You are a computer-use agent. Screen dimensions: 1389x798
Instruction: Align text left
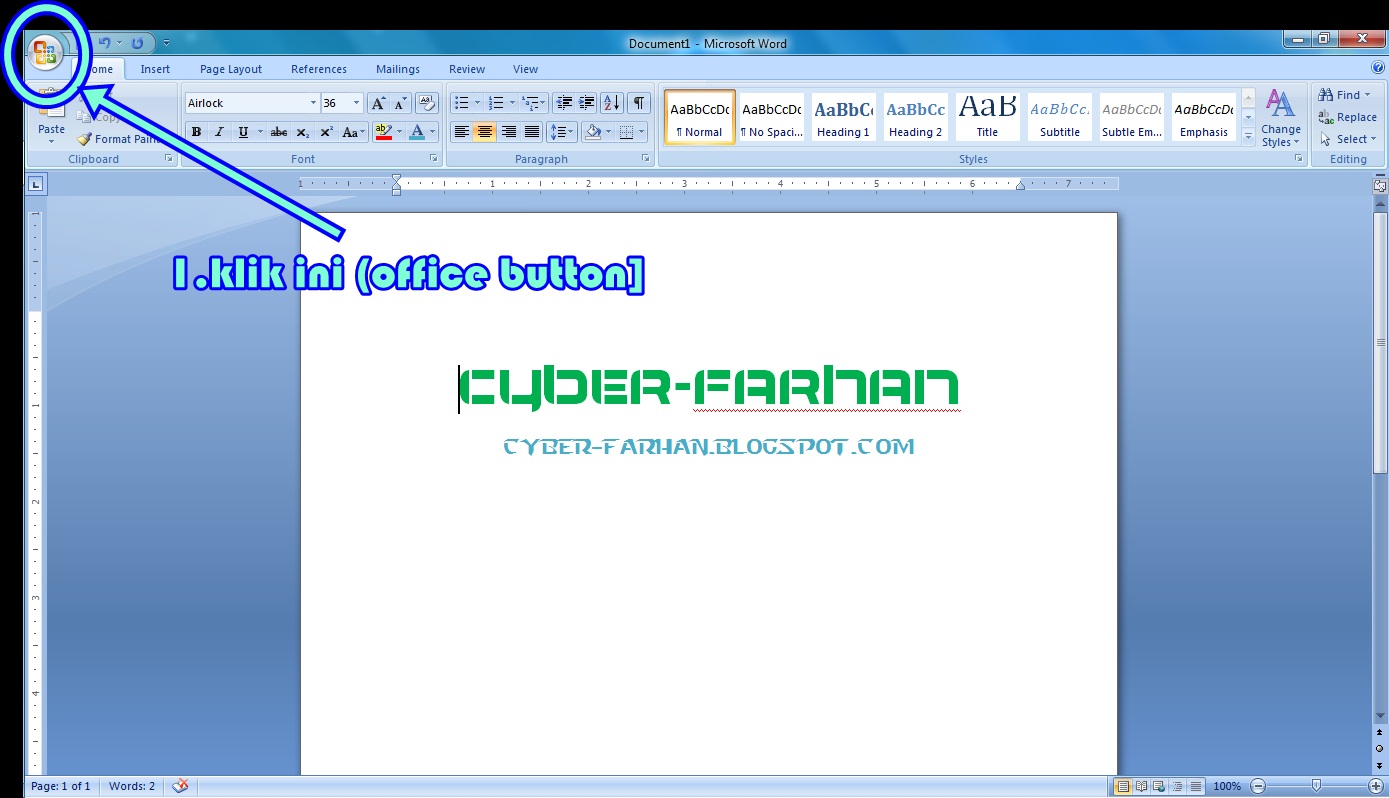(461, 132)
